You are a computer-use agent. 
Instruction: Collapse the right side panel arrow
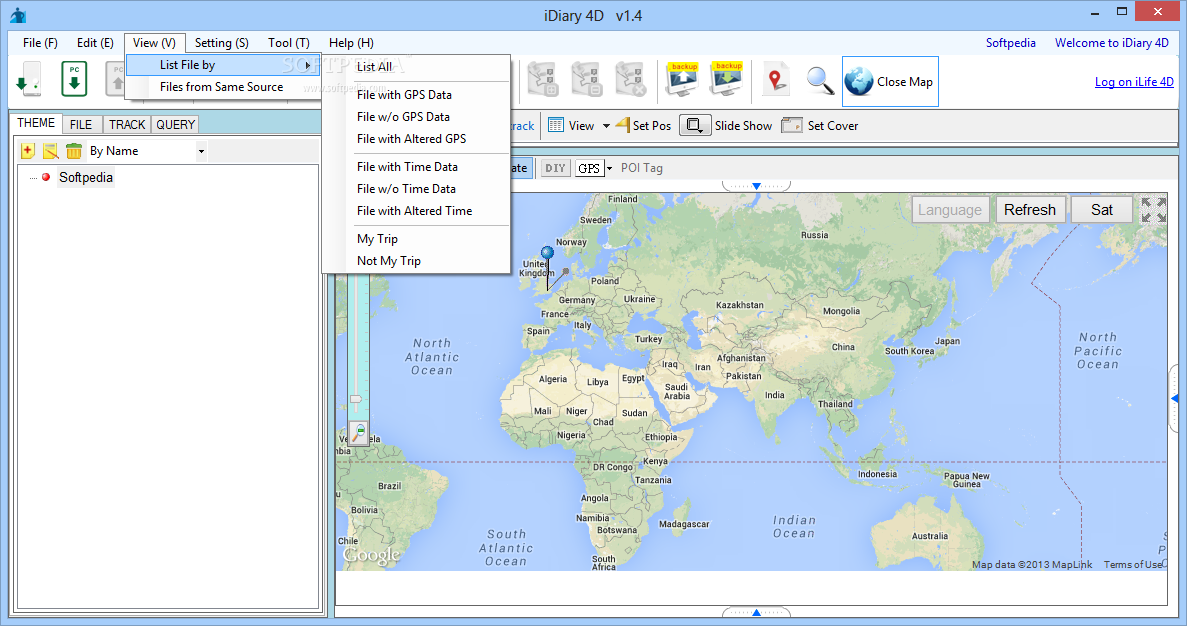(x=1175, y=398)
